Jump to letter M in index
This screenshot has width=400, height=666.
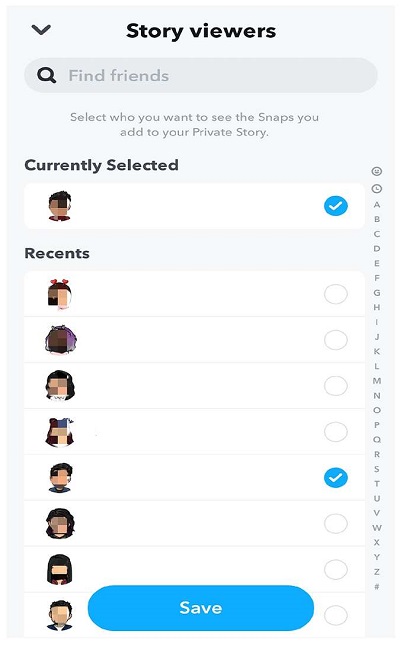pos(377,381)
